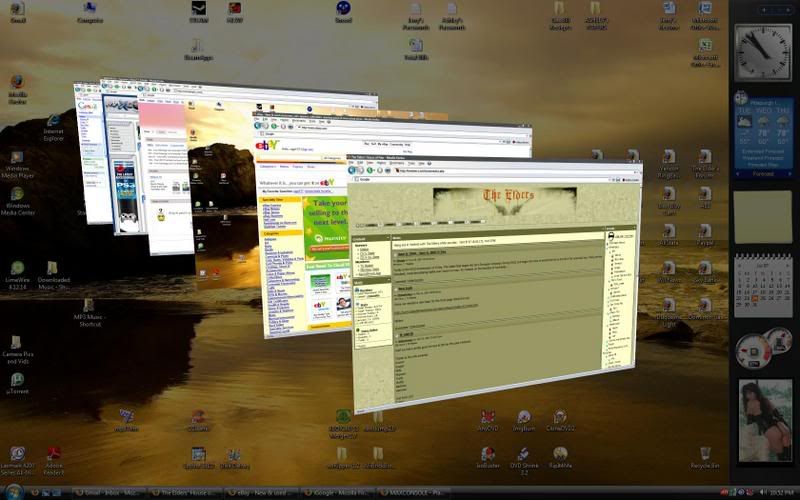Click the Windows Start orb
The height and width of the screenshot is (500, 800).
click(14, 492)
